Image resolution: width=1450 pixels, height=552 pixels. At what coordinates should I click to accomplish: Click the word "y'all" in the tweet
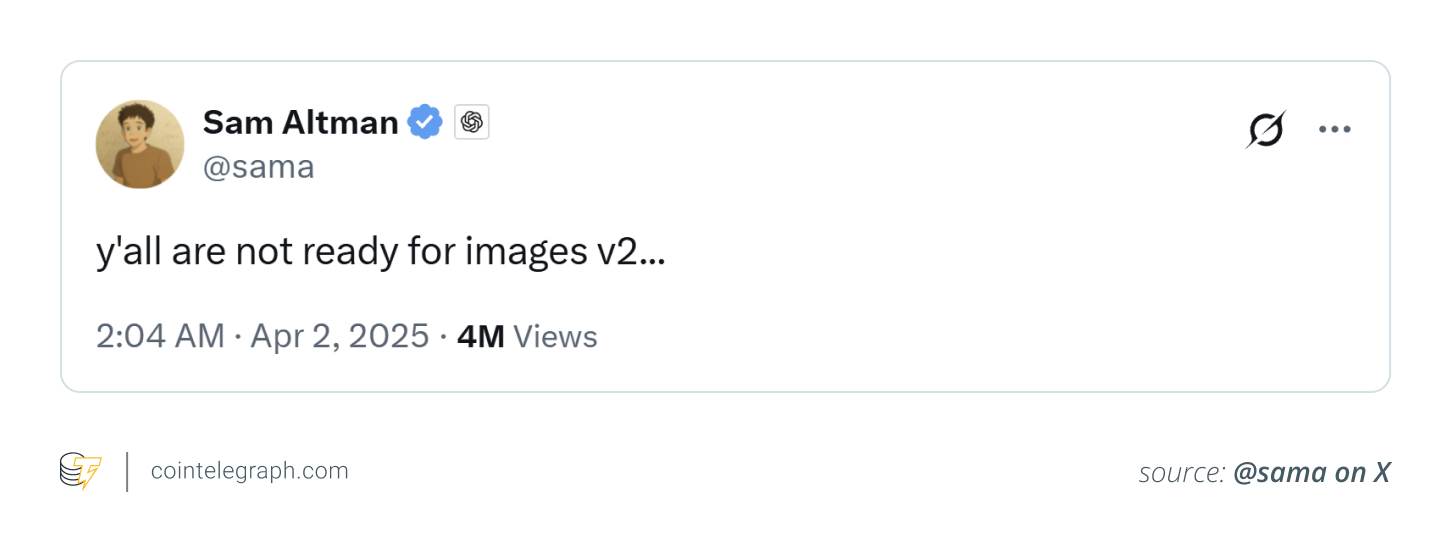(x=129, y=252)
